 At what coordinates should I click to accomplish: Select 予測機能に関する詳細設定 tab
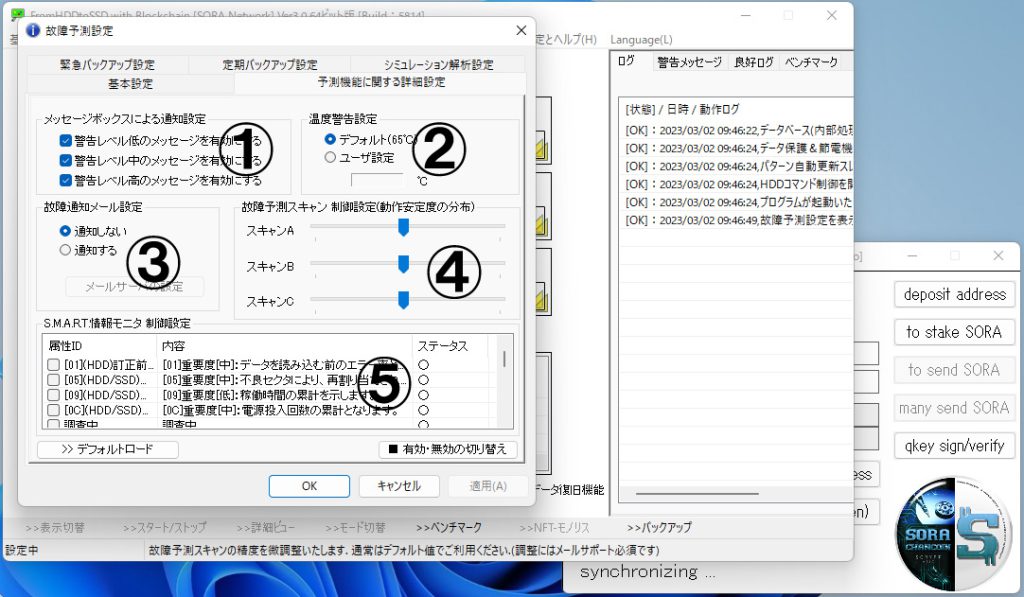[381, 82]
